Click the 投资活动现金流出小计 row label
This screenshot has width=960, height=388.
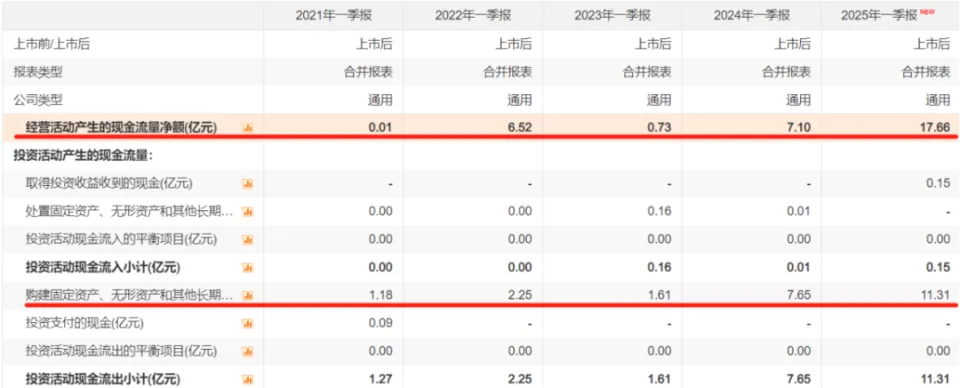[103, 379]
